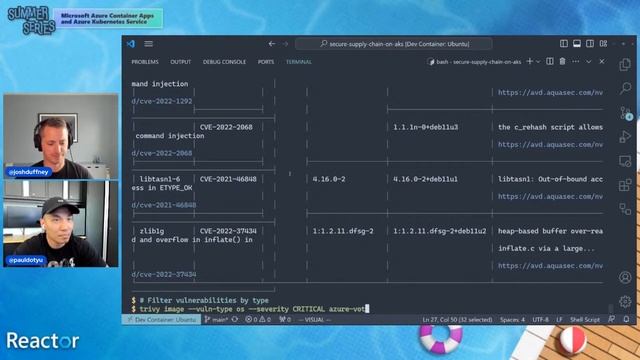The width and height of the screenshot is (640, 360).
Task: Open terminal more actions ellipsis
Action: (x=576, y=62)
